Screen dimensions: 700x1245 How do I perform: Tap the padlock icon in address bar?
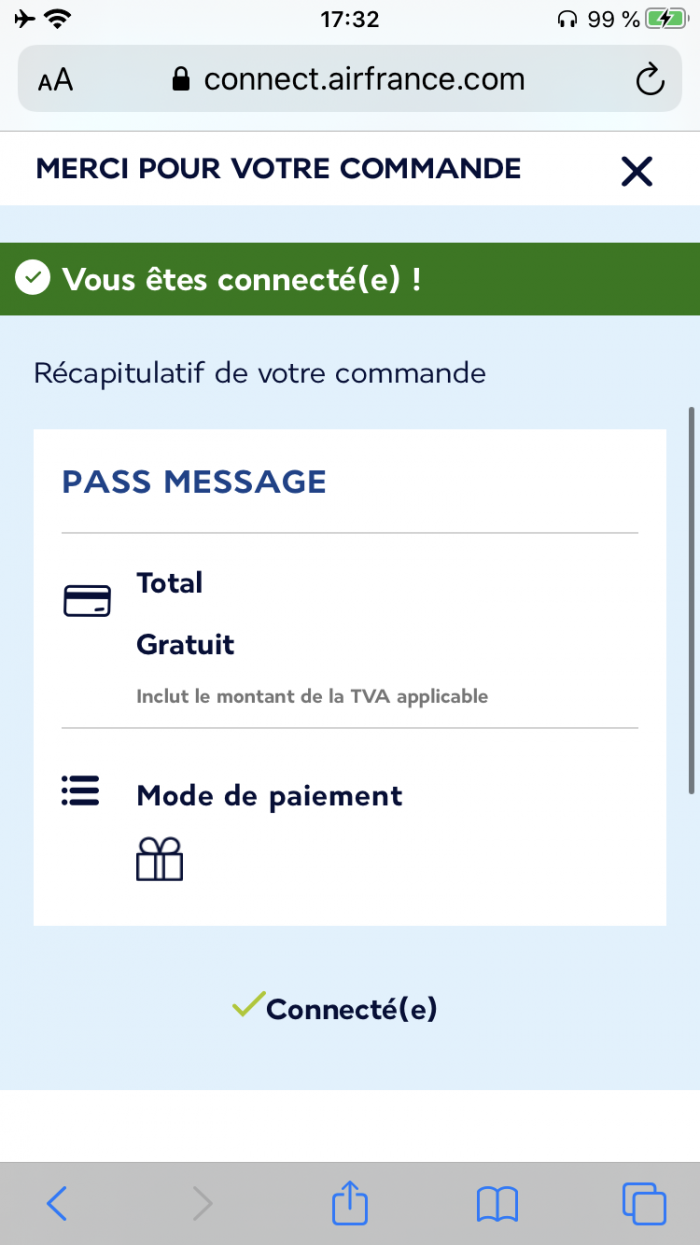tap(180, 80)
